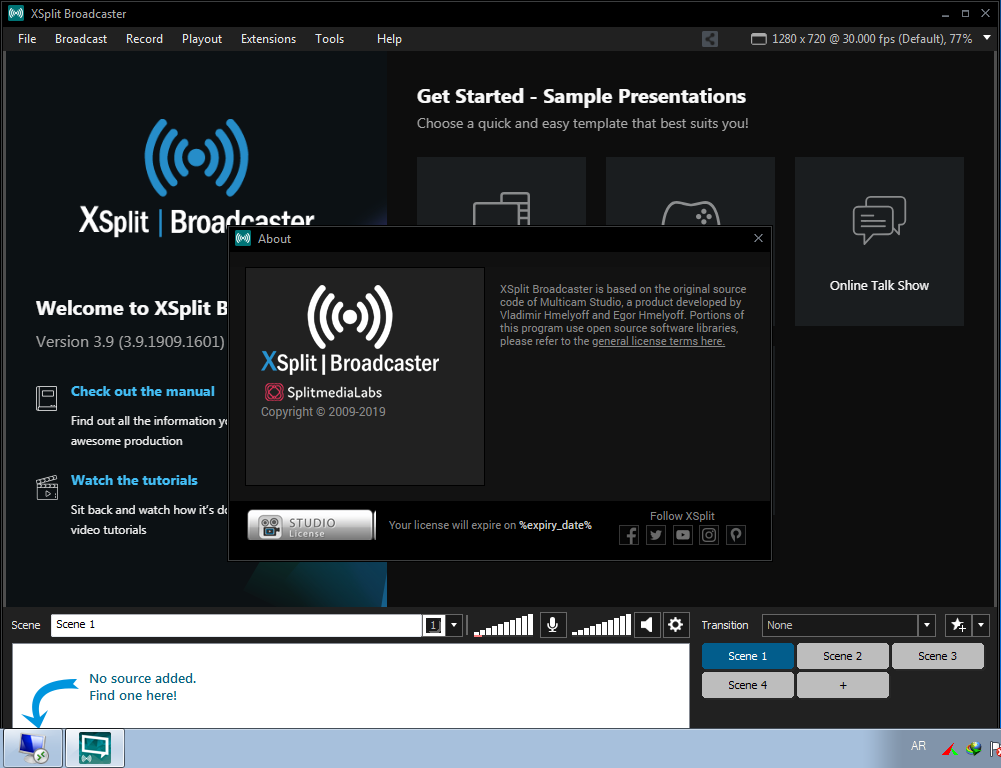Open XSplit Twitter page icon
The width and height of the screenshot is (1001, 768).
point(656,535)
